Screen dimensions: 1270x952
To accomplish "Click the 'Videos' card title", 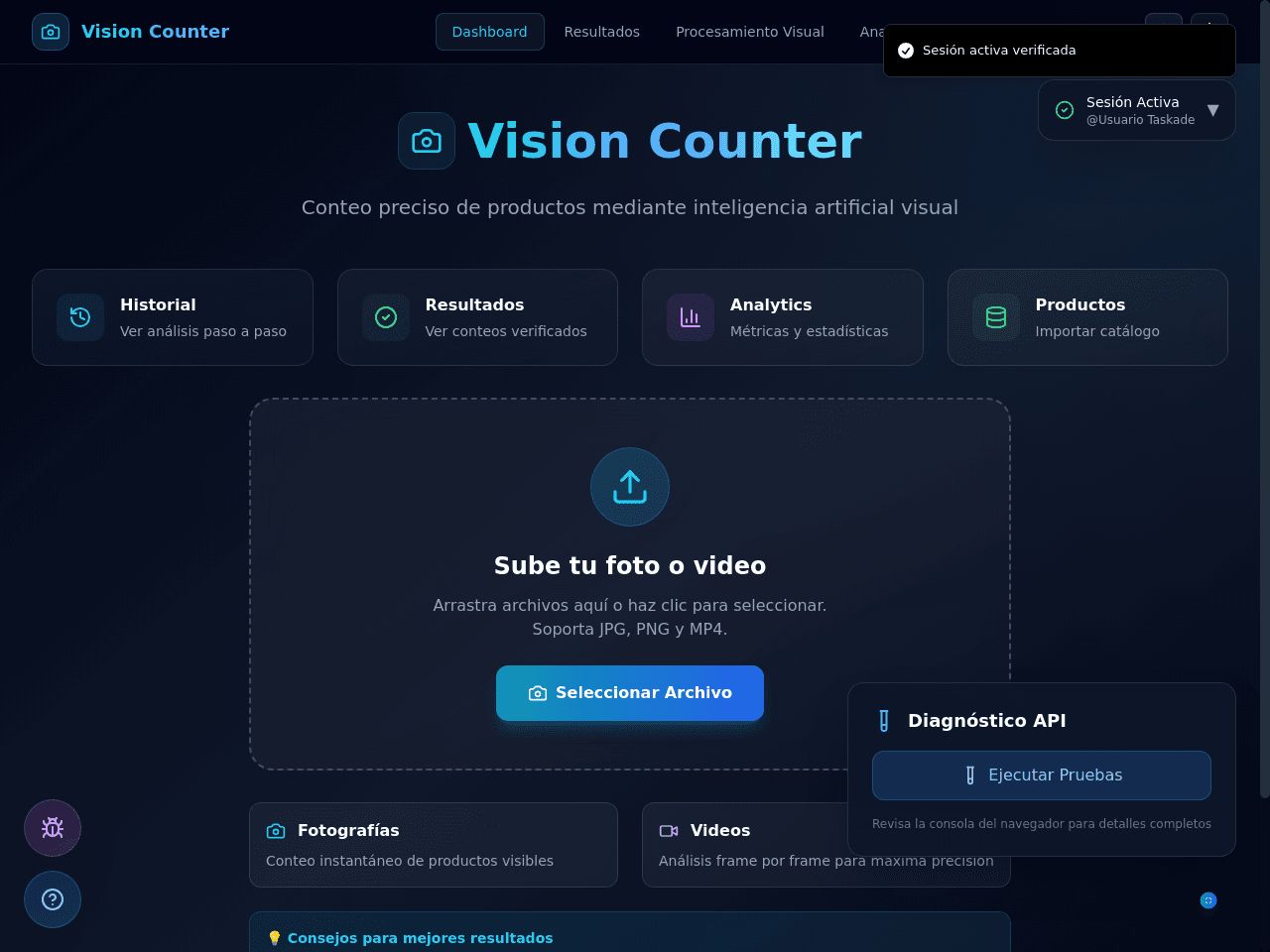I will (x=720, y=831).
